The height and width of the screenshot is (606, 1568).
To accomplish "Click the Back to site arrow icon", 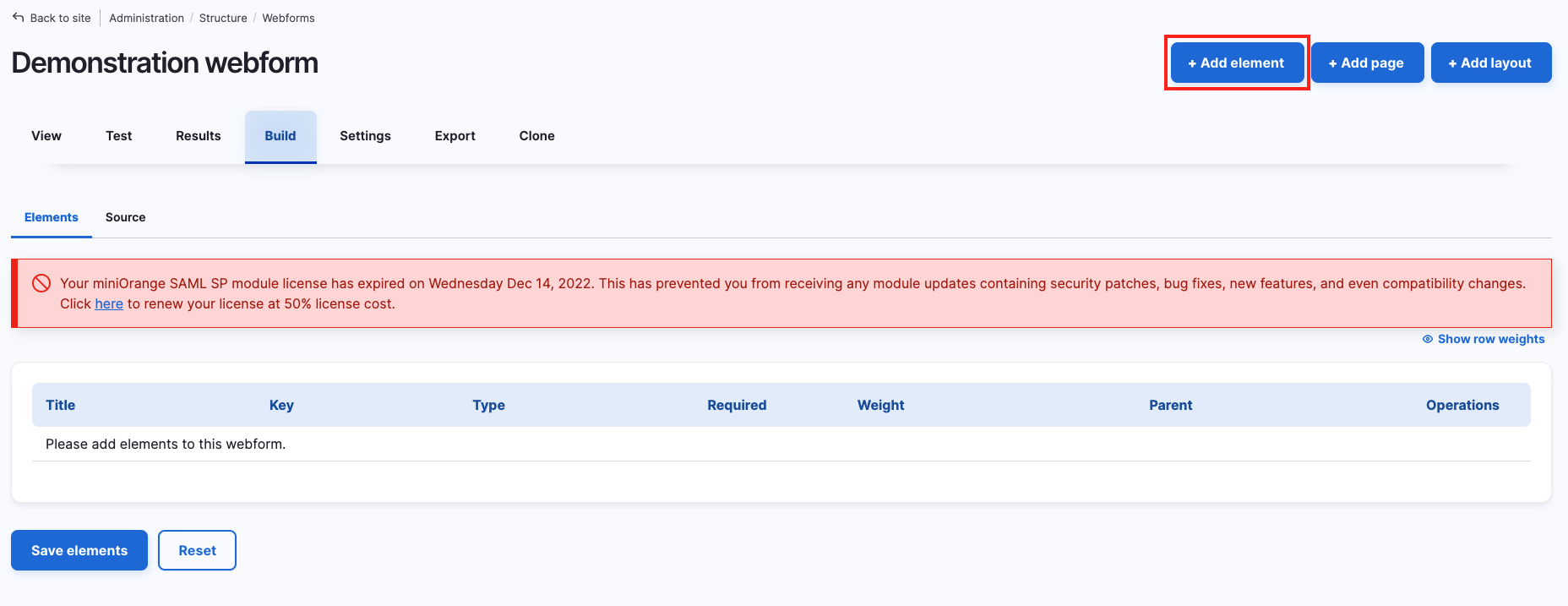I will point(18,17).
